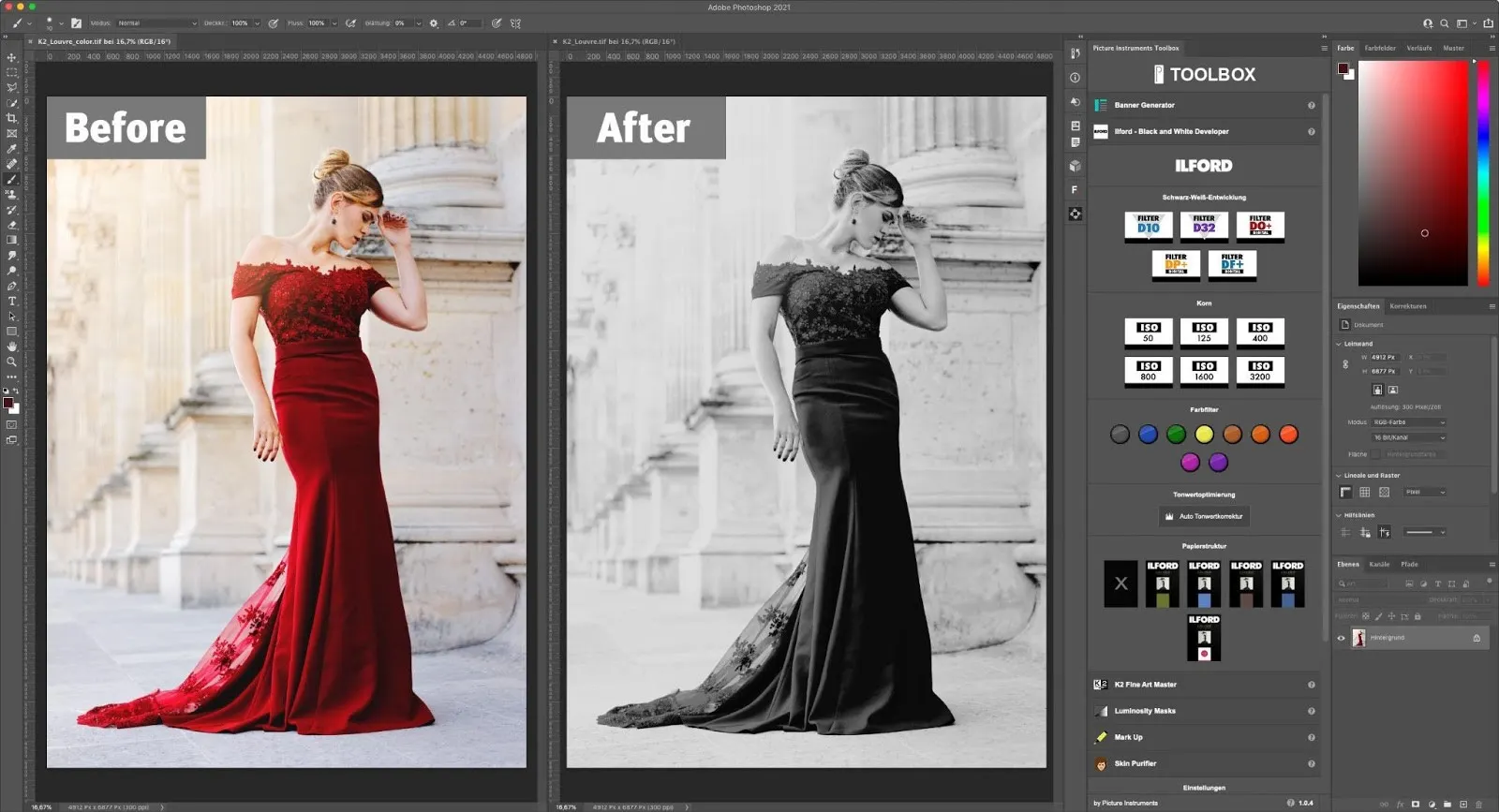The image size is (1499, 812).
Task: Select the Eyedropper tool
Action: pyautogui.click(x=12, y=149)
